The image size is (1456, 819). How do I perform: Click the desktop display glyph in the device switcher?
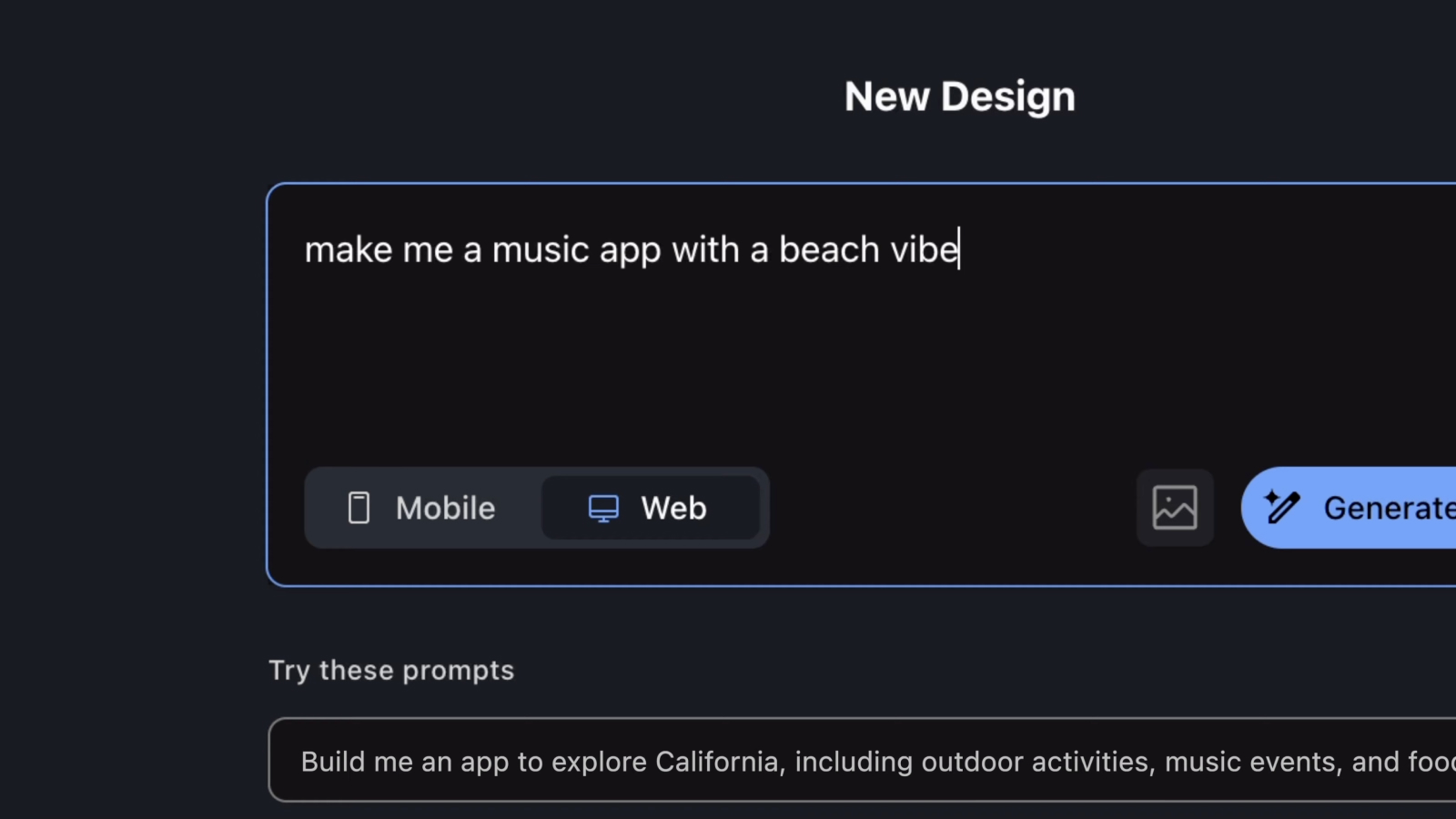tap(604, 507)
